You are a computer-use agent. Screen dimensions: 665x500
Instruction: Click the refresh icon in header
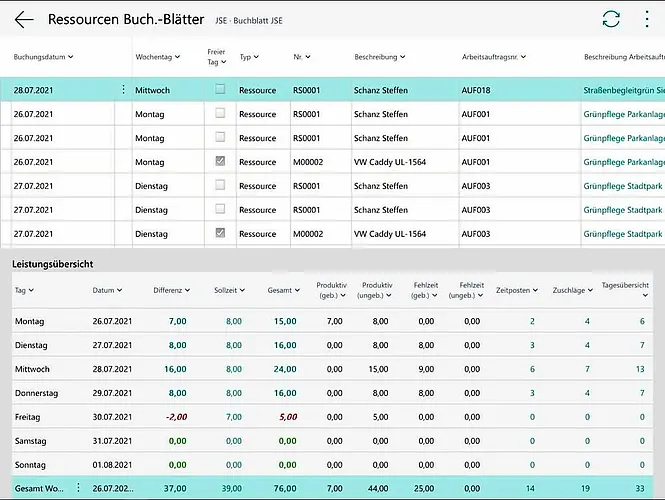tap(611, 19)
